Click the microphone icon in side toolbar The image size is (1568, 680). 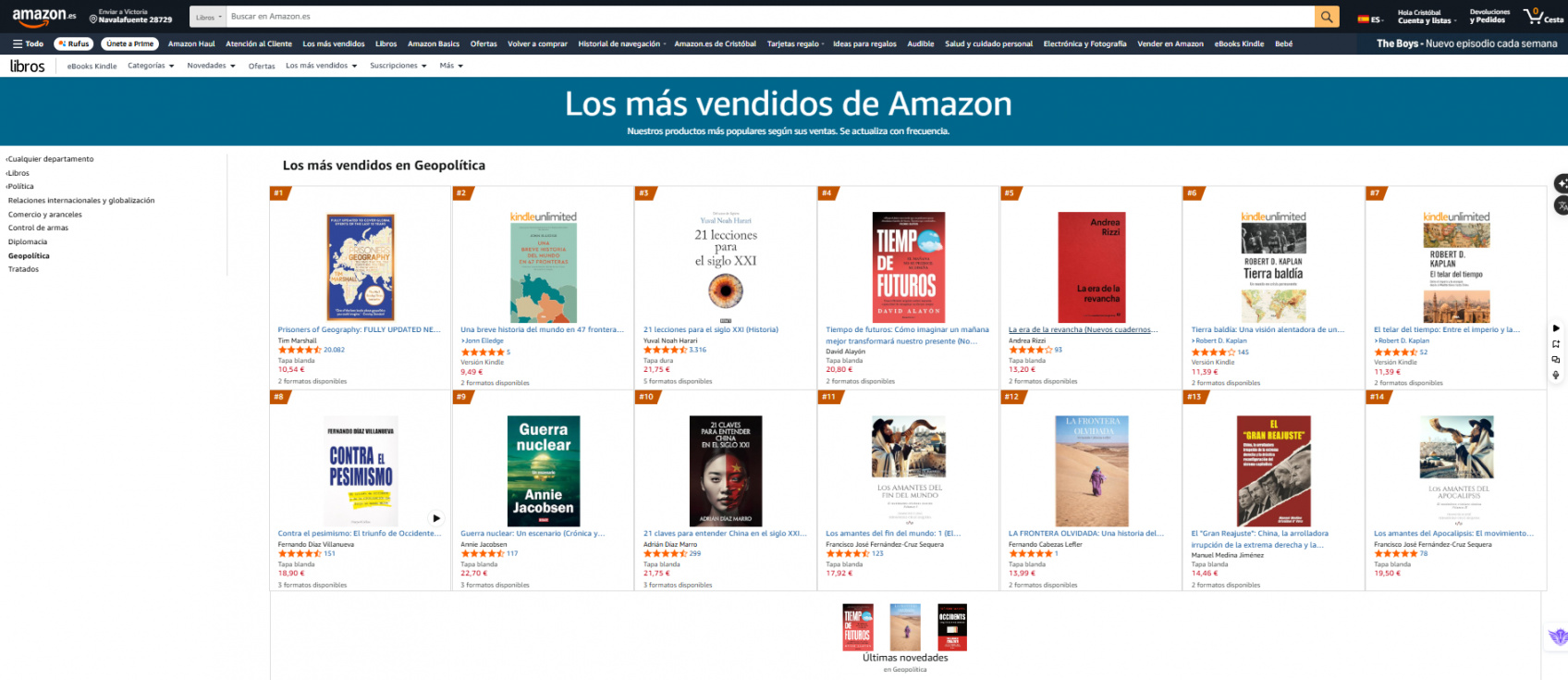[1556, 375]
